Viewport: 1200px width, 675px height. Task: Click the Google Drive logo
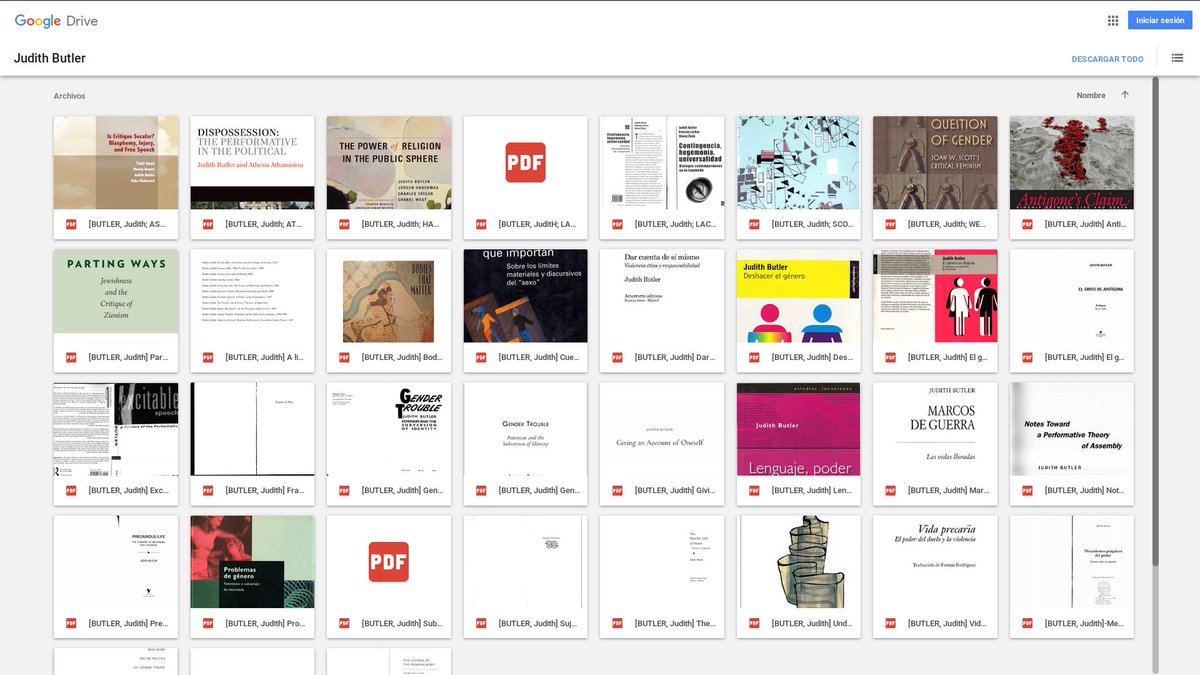pyautogui.click(x=56, y=20)
